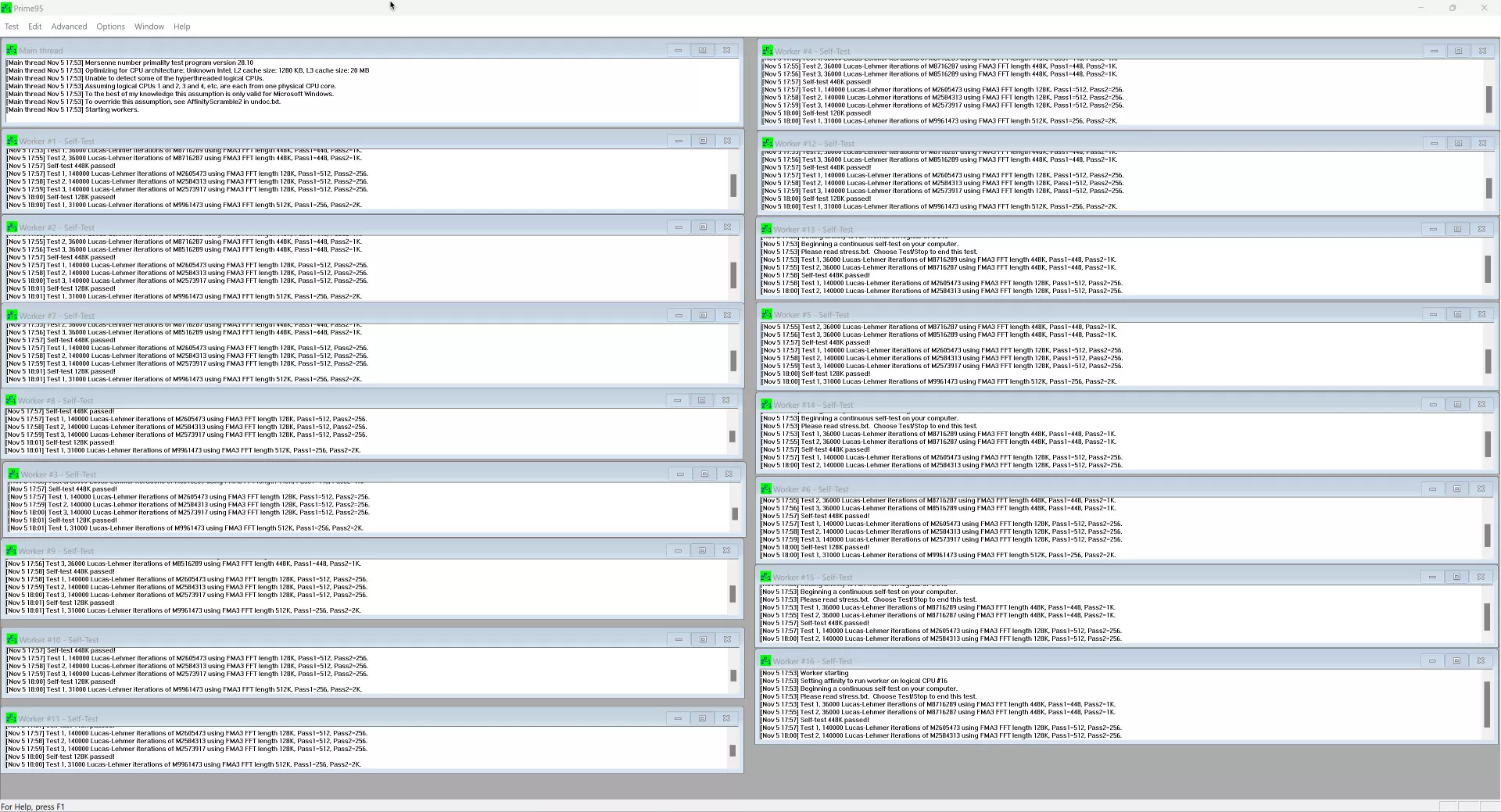Click the 'Worker #12 - Self-Test' title text
The width and height of the screenshot is (1501, 812).
pyautogui.click(x=815, y=144)
